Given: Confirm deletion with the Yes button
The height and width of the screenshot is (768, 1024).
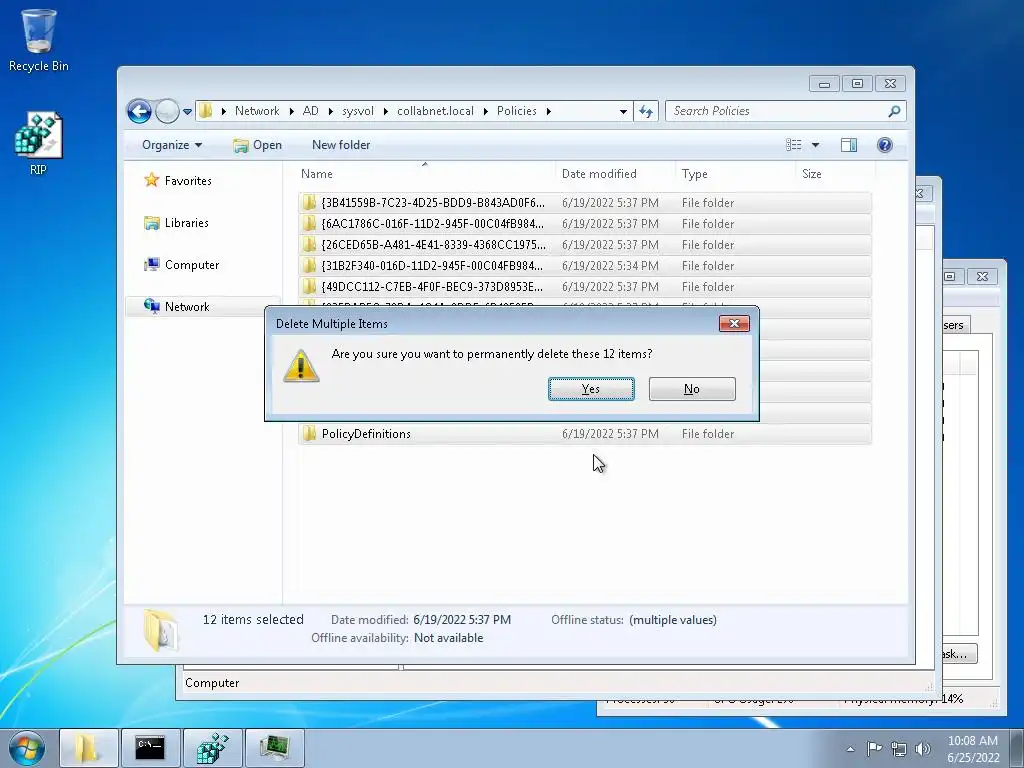Looking at the screenshot, I should pos(591,389).
